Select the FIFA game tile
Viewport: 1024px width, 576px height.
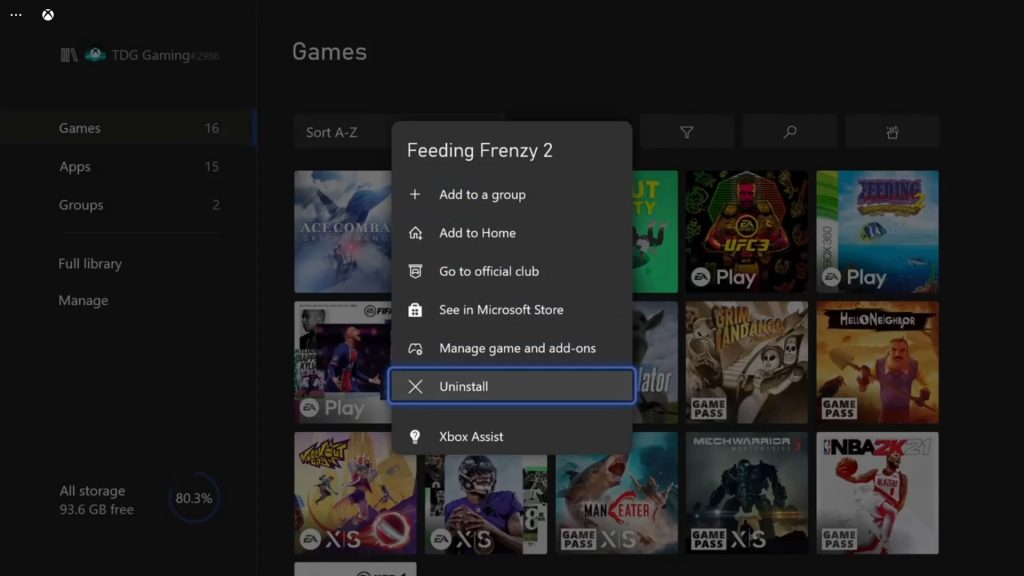(x=343, y=362)
